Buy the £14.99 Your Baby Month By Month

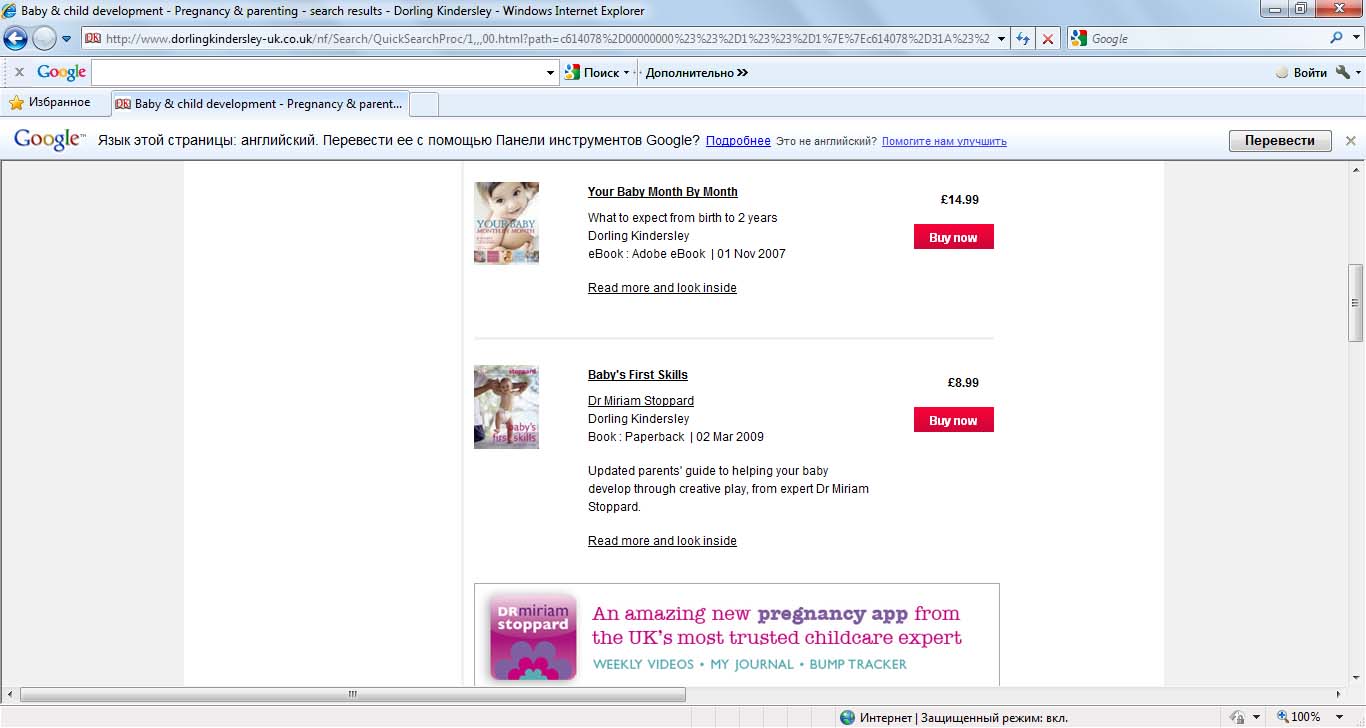click(954, 237)
